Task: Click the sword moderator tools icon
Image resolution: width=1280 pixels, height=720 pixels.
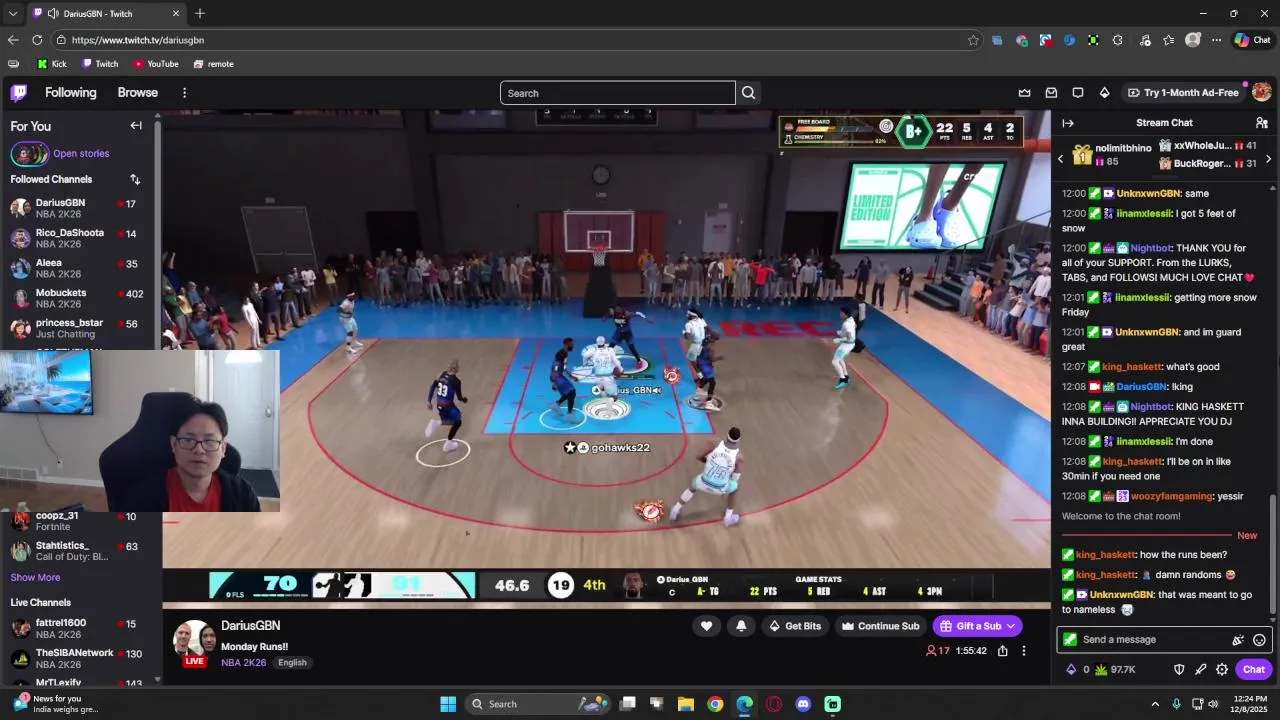Action: tap(1201, 670)
